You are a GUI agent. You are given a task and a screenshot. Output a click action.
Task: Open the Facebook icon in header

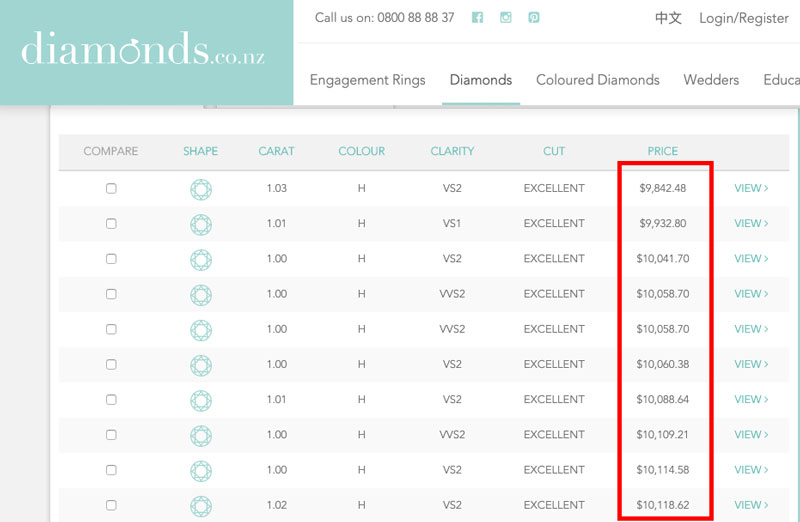[477, 18]
